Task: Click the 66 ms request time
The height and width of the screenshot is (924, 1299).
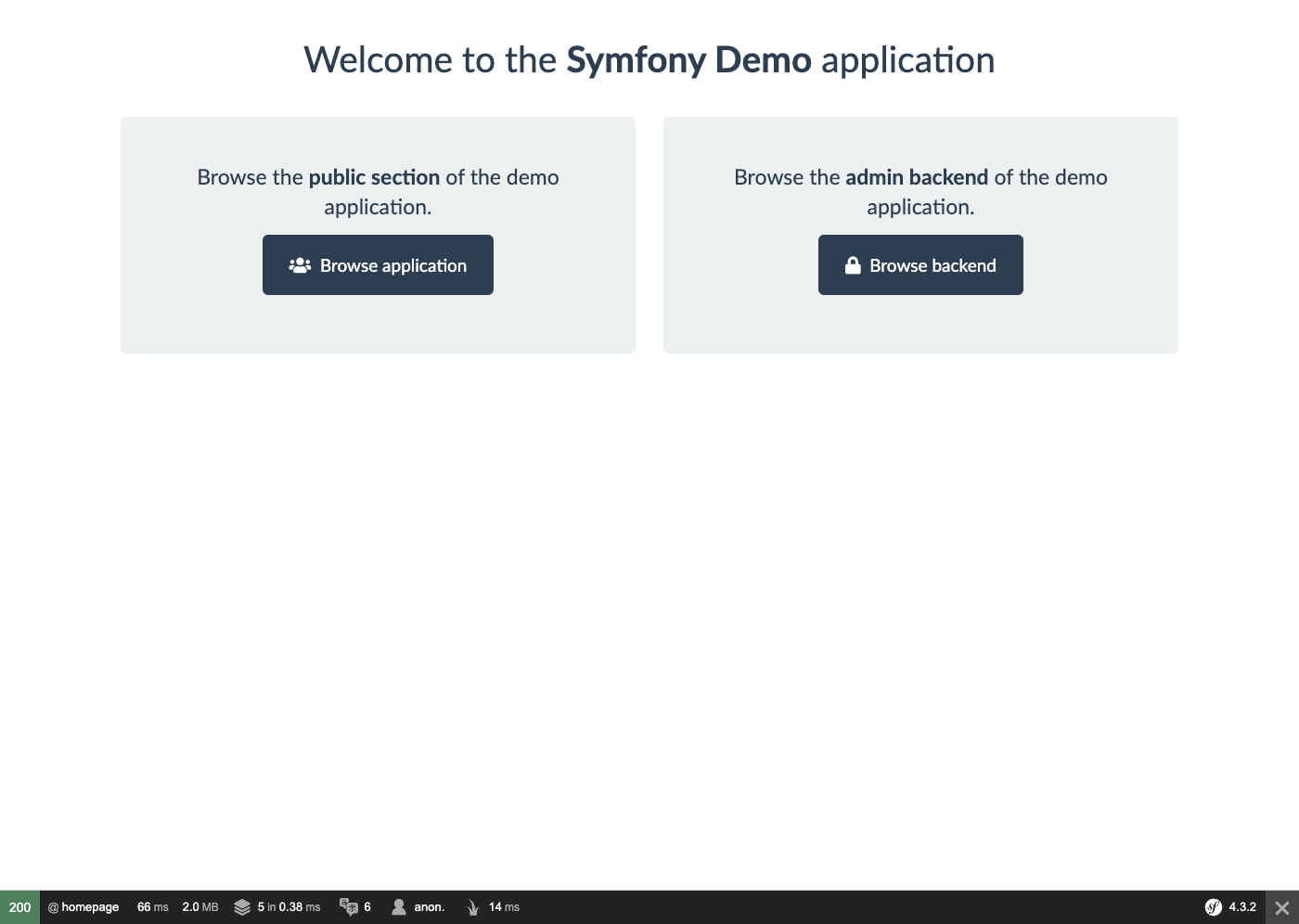Action: 153,907
